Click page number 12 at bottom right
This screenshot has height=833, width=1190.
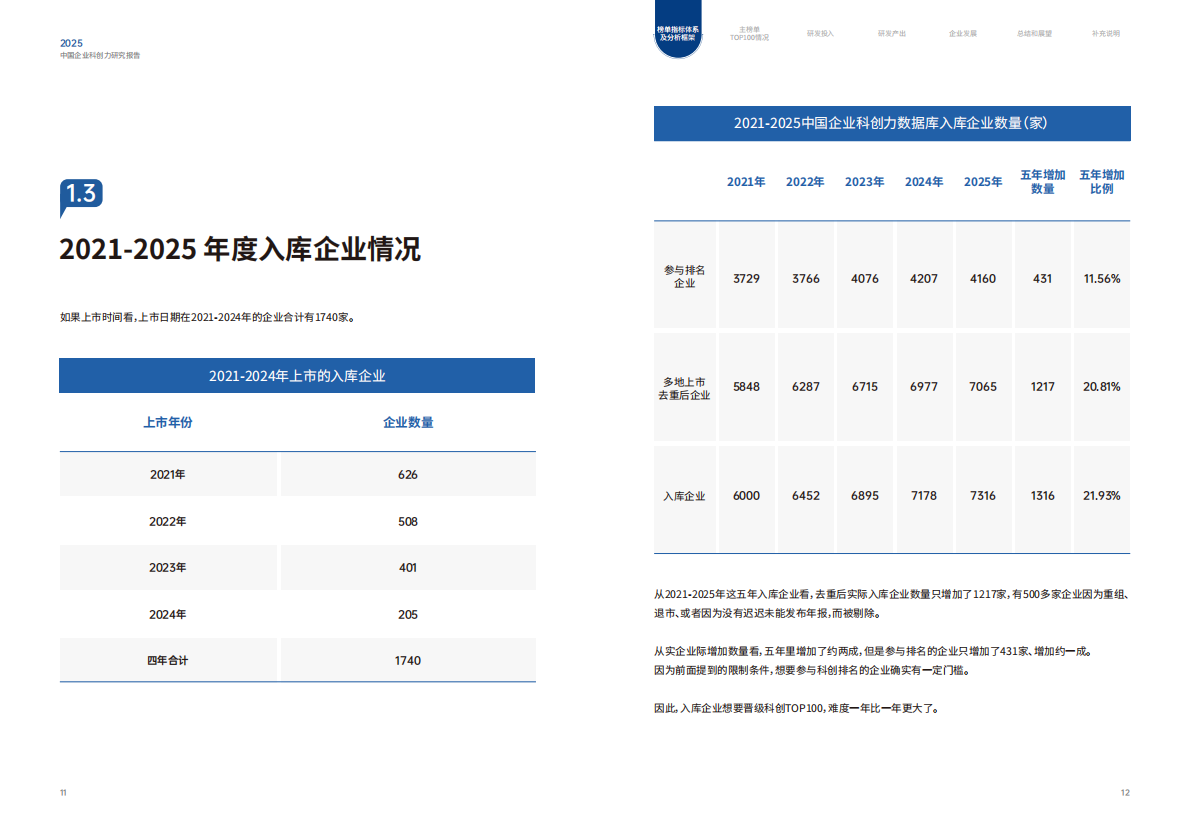tap(1124, 791)
